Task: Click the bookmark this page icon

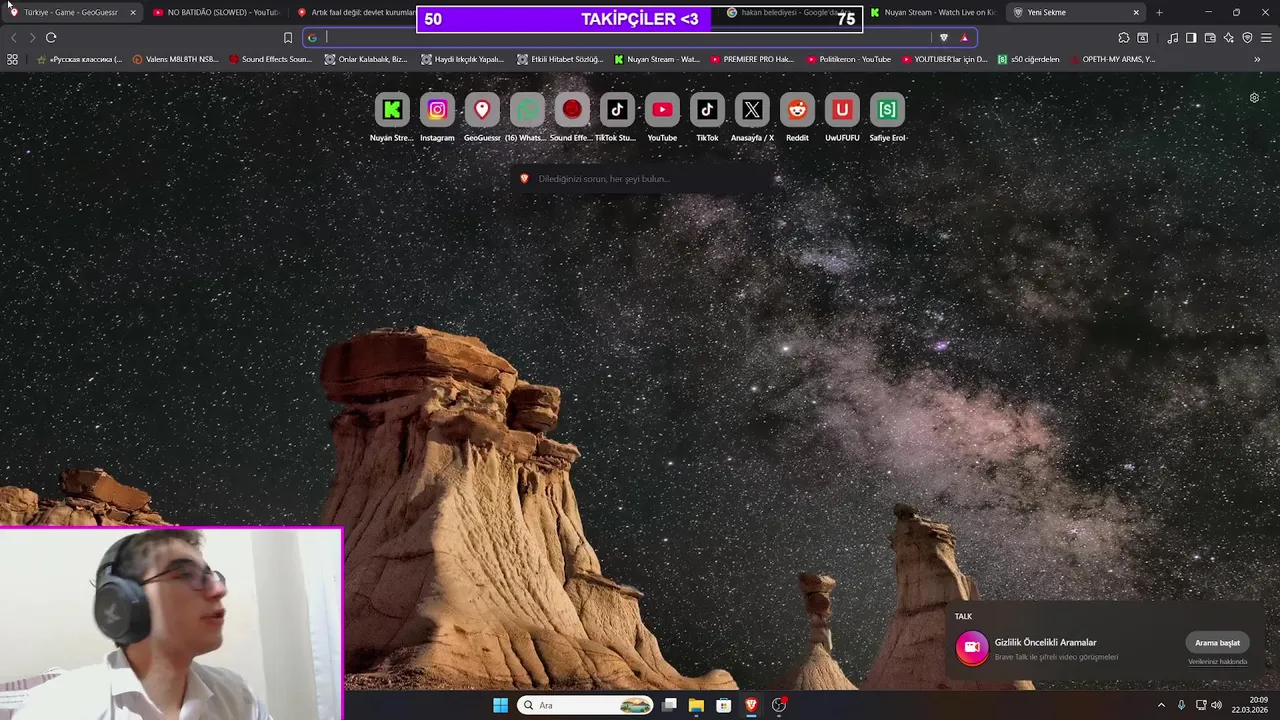Action: point(288,37)
